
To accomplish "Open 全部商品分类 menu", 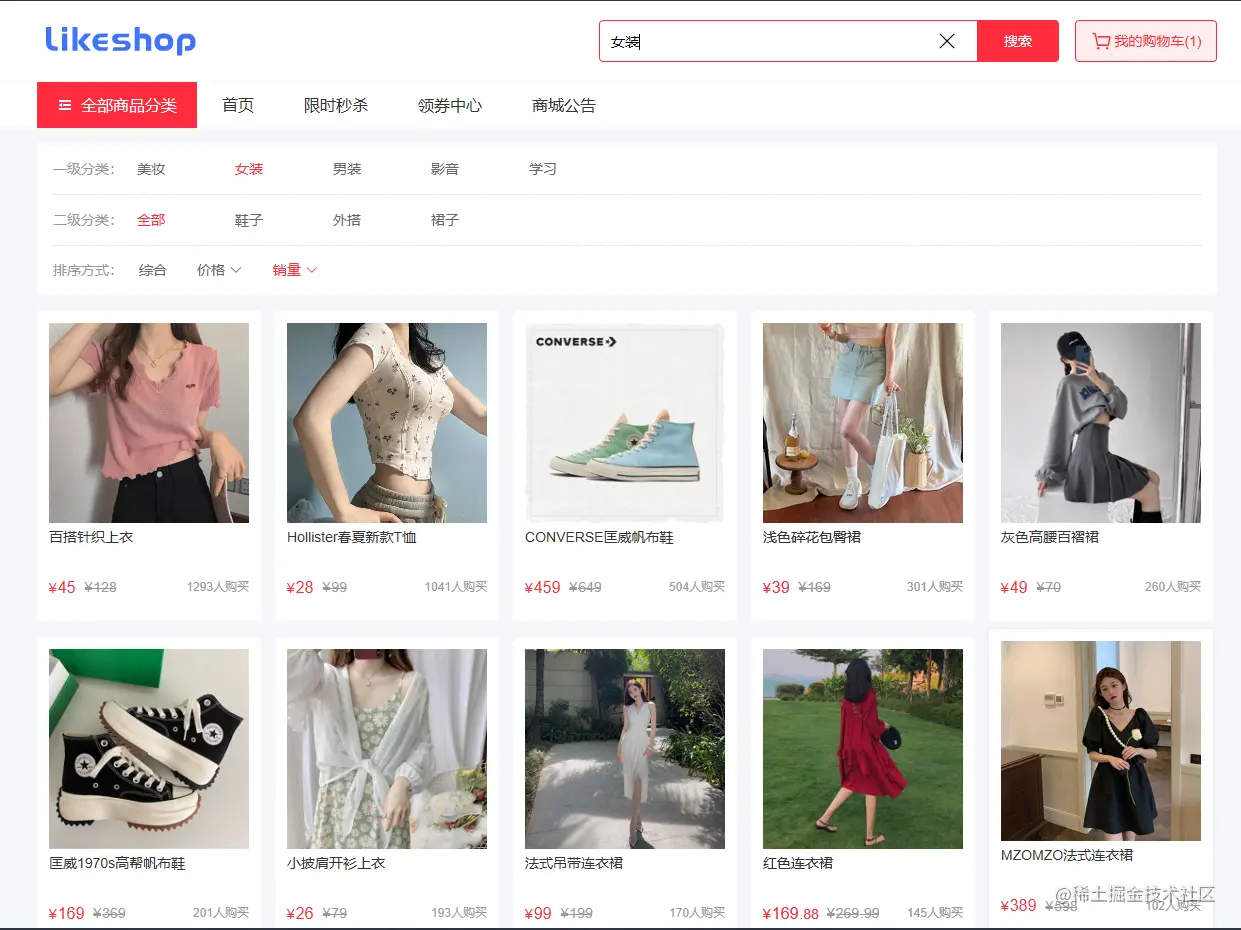I will pyautogui.click(x=117, y=105).
